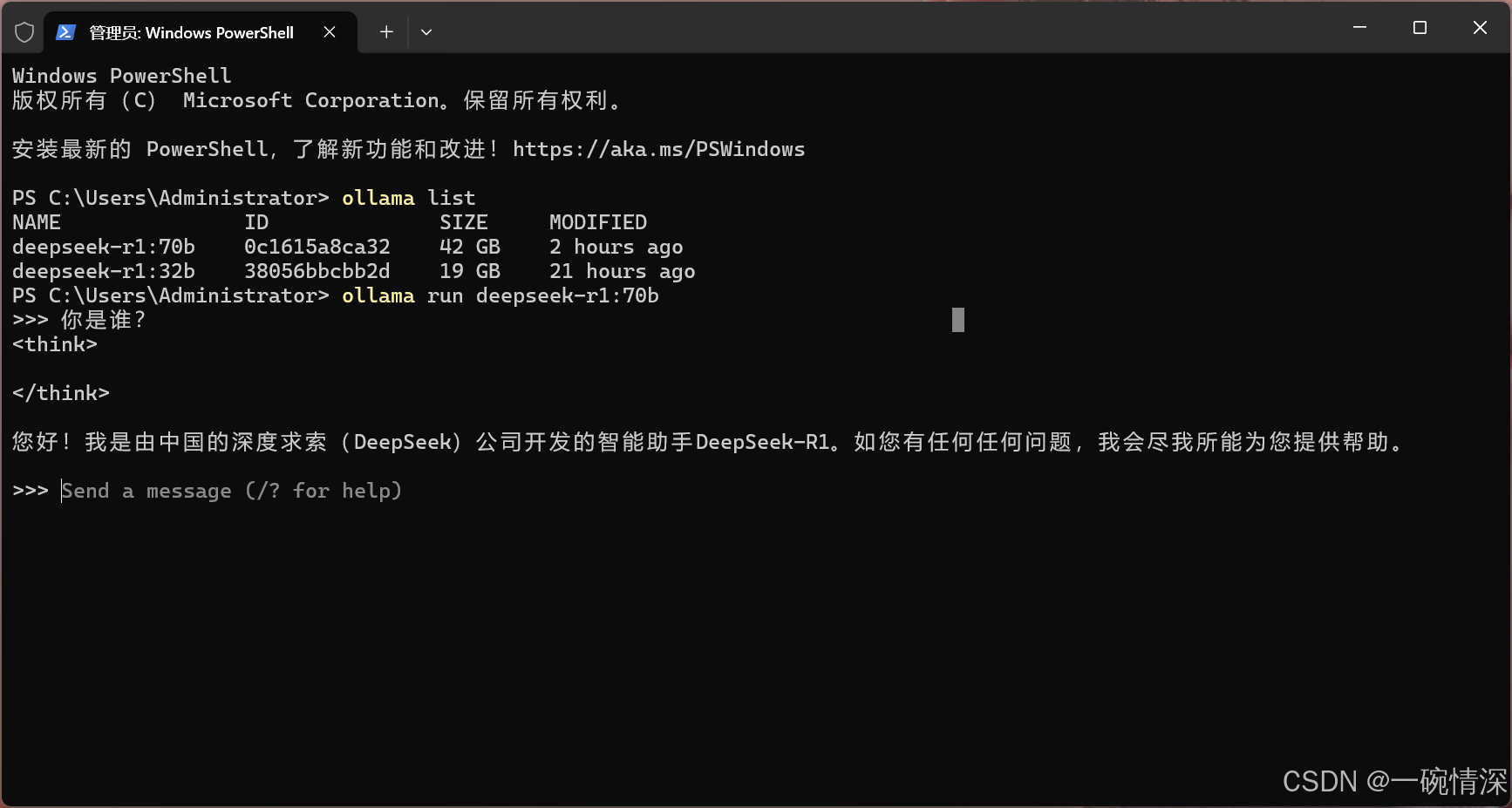
Task: Click the ID 38056bbcbb2d
Action: pos(317,271)
